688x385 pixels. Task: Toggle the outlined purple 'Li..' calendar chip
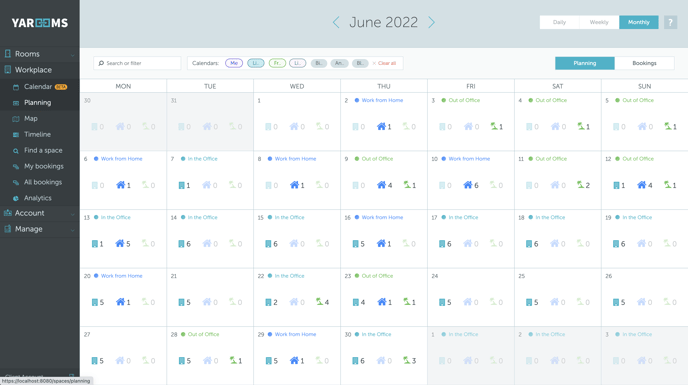(x=297, y=63)
